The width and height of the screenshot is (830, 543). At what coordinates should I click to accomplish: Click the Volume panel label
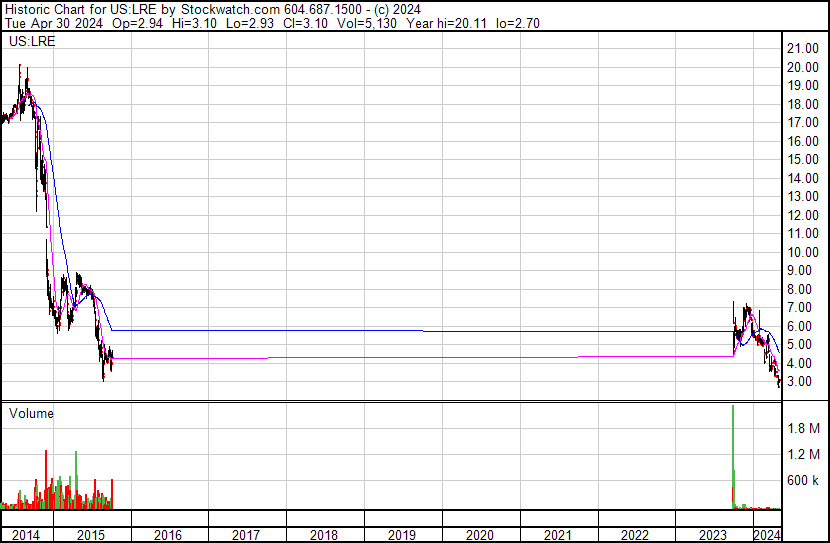click(x=31, y=413)
